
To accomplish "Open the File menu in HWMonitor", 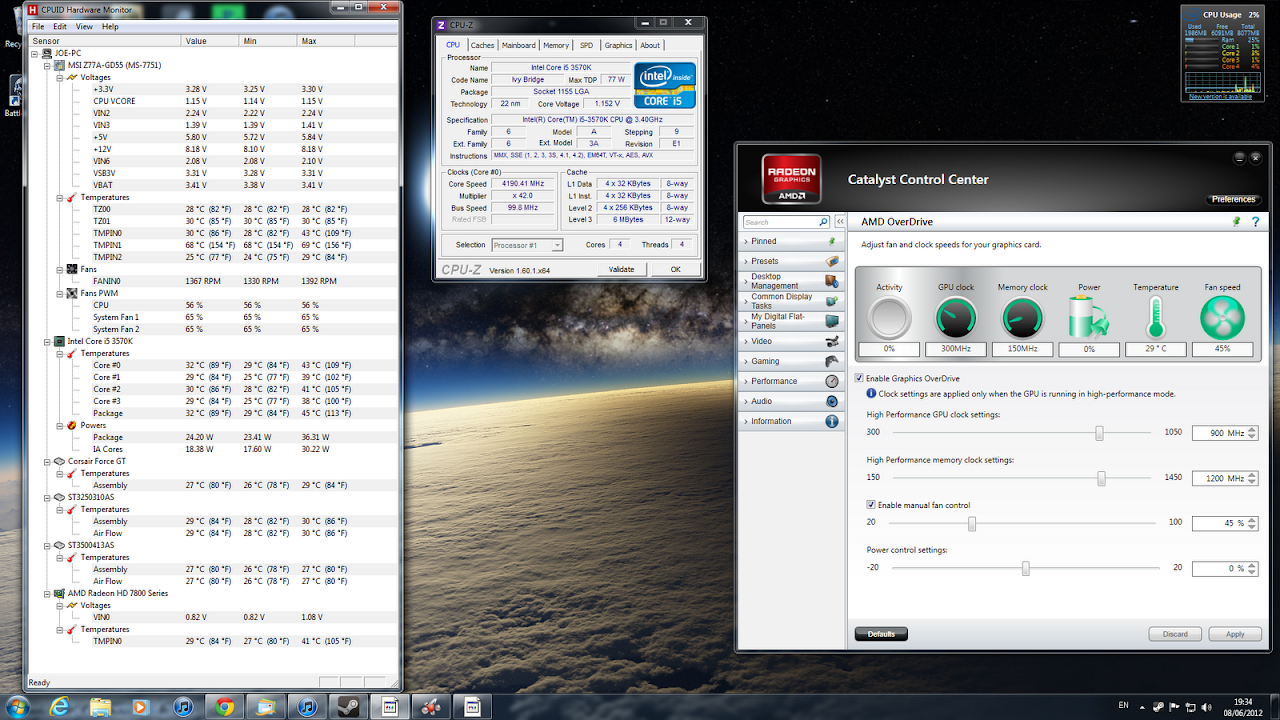I will (x=37, y=27).
